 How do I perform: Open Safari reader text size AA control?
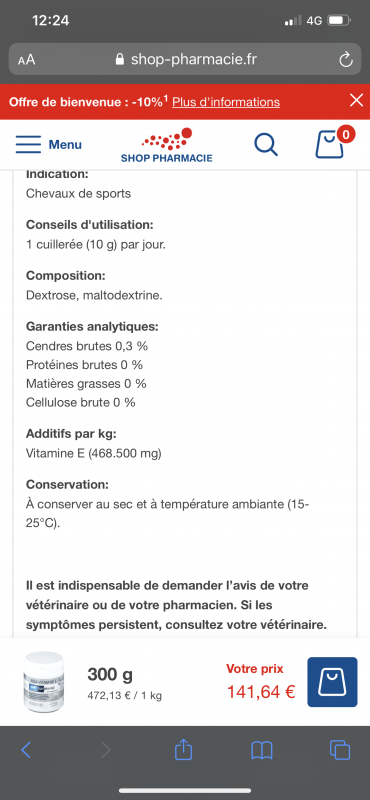(x=27, y=60)
